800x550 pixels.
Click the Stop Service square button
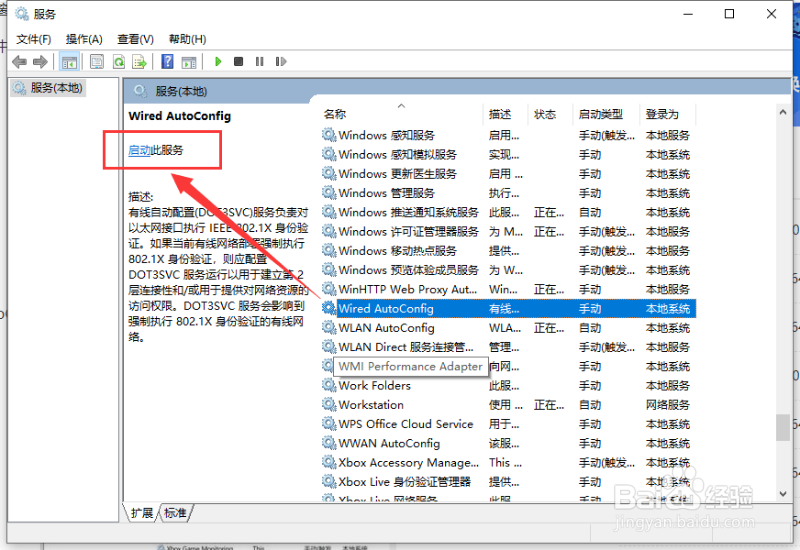(x=238, y=62)
